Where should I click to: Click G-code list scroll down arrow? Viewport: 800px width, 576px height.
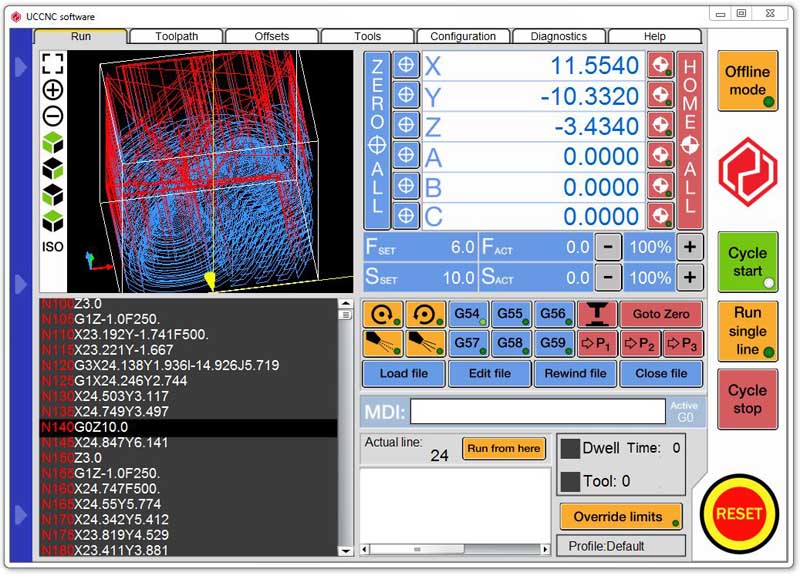click(345, 550)
